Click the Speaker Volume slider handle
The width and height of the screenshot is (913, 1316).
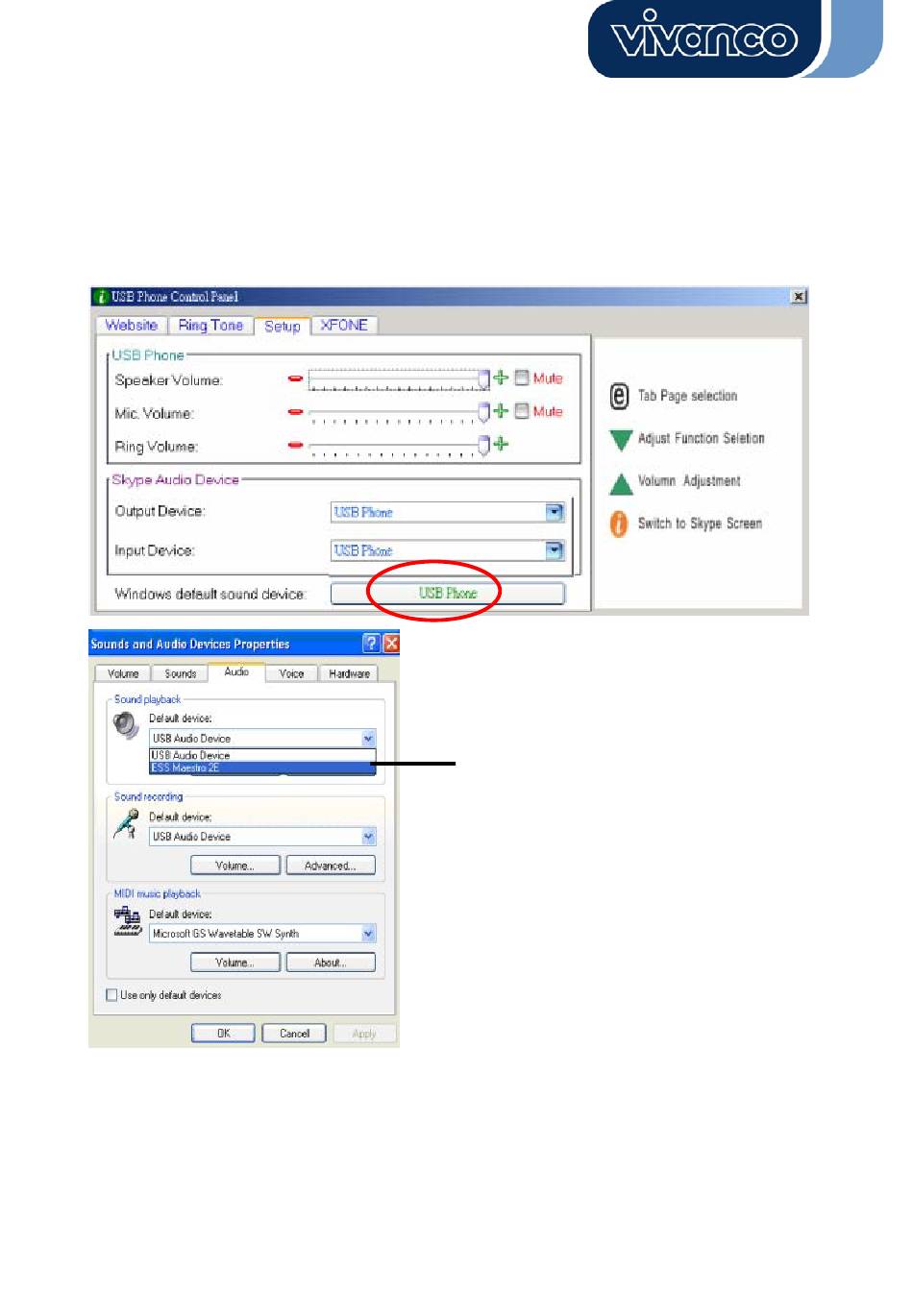tap(484, 378)
